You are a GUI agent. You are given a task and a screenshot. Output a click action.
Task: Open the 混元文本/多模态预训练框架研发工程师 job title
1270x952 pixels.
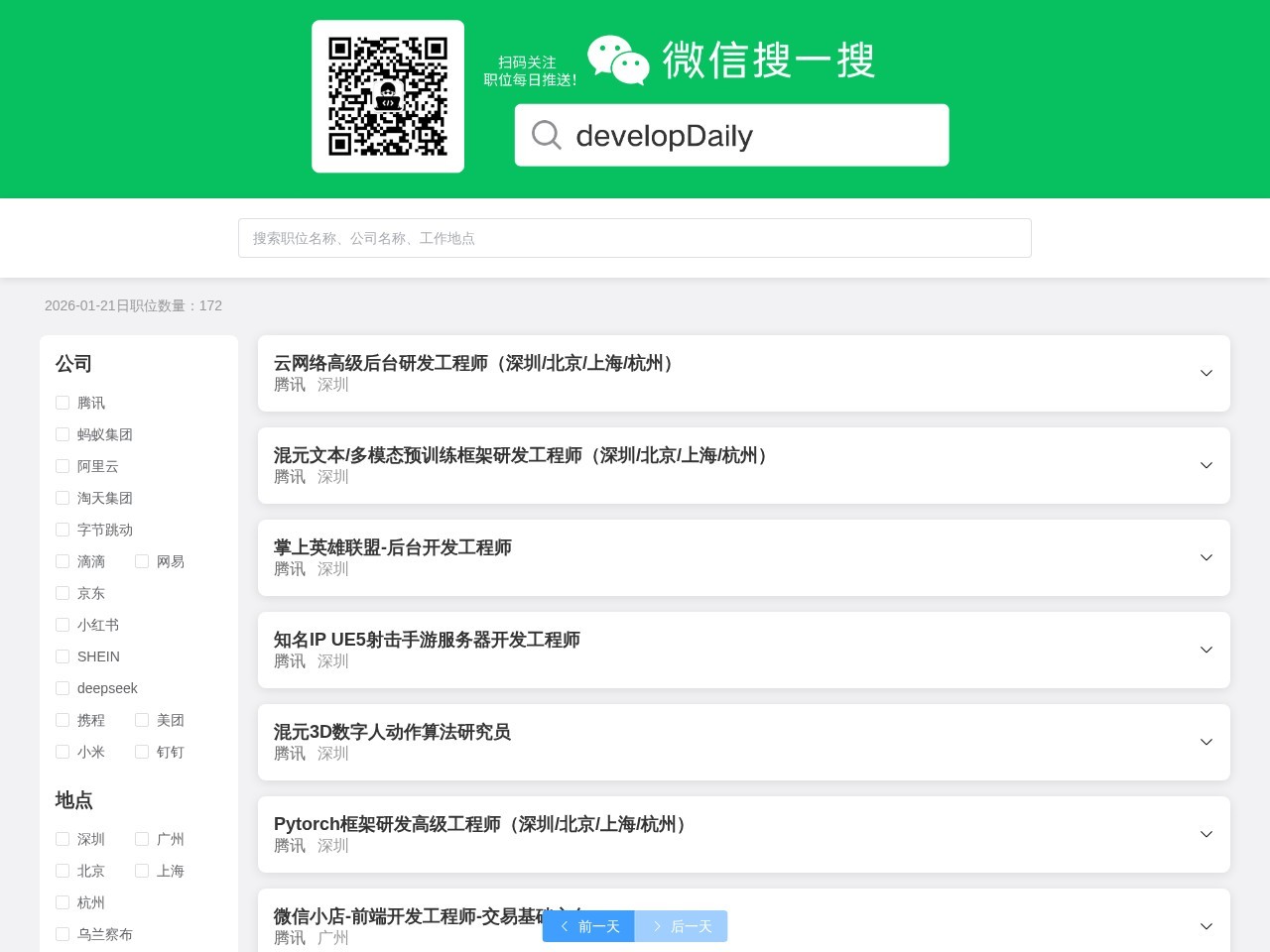525,455
